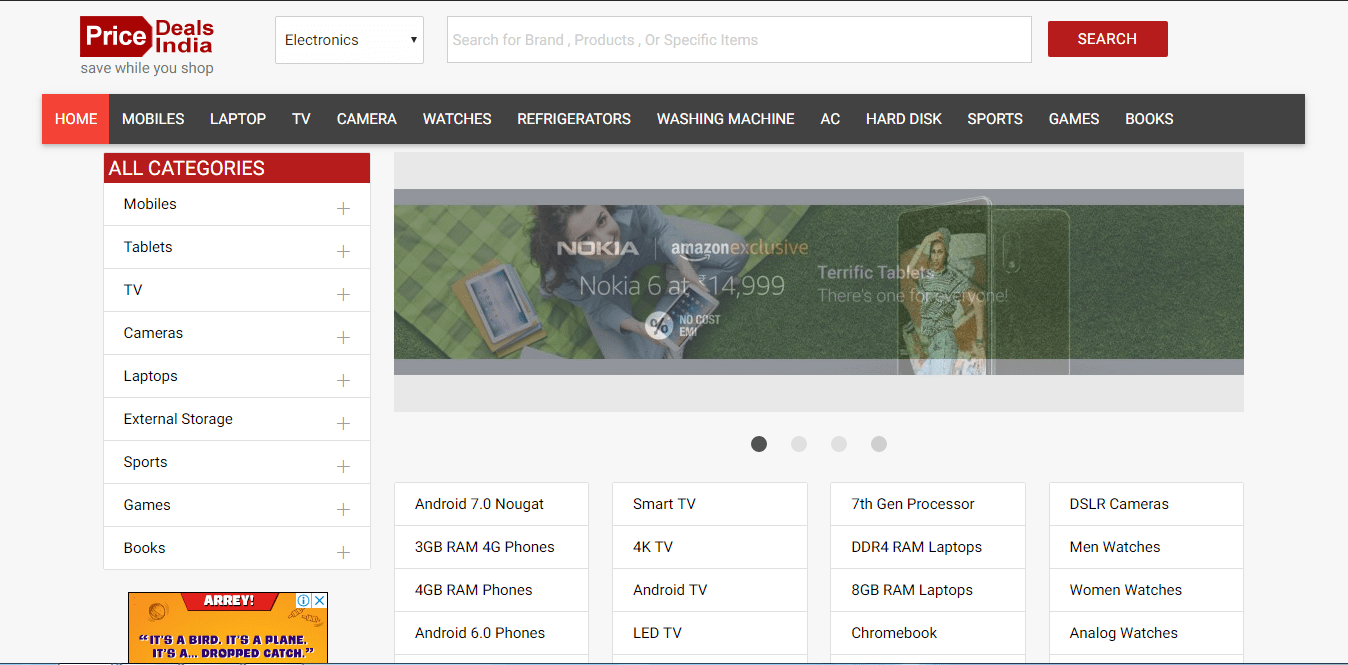1348x665 pixels.
Task: Open HARD DISK in the navigation bar
Action: pos(904,119)
